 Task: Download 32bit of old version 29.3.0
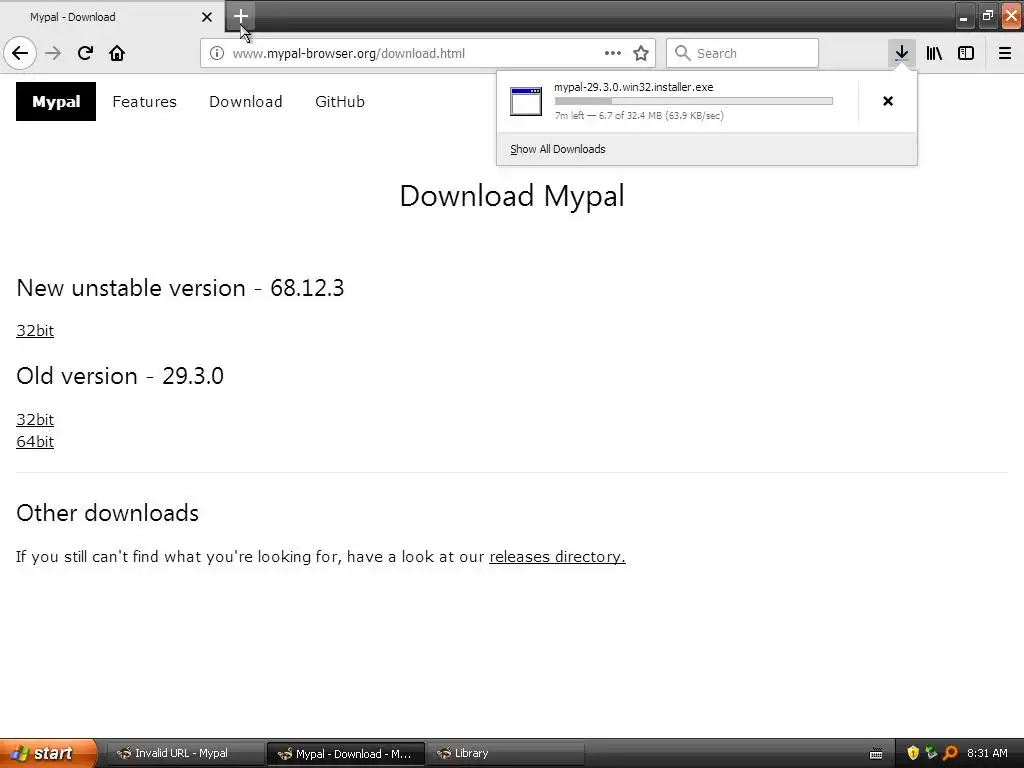coord(35,419)
